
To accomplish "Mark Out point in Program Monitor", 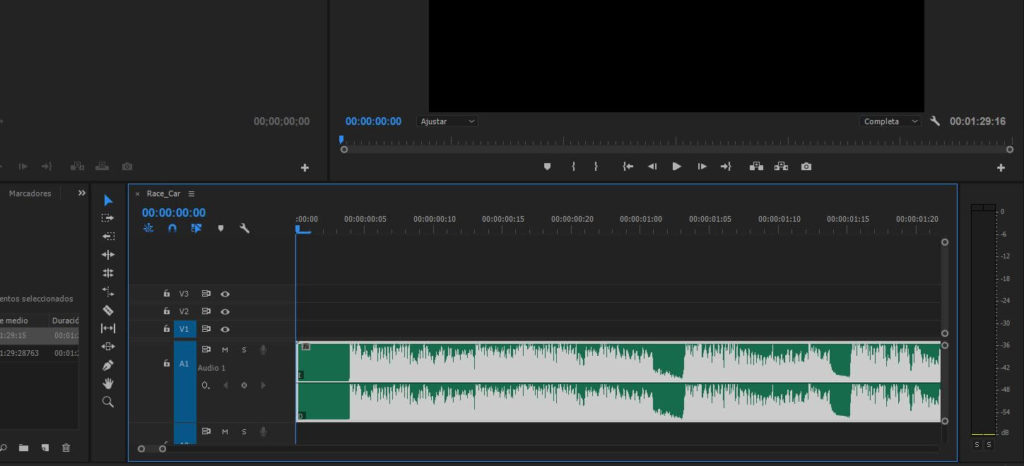I will coord(596,166).
